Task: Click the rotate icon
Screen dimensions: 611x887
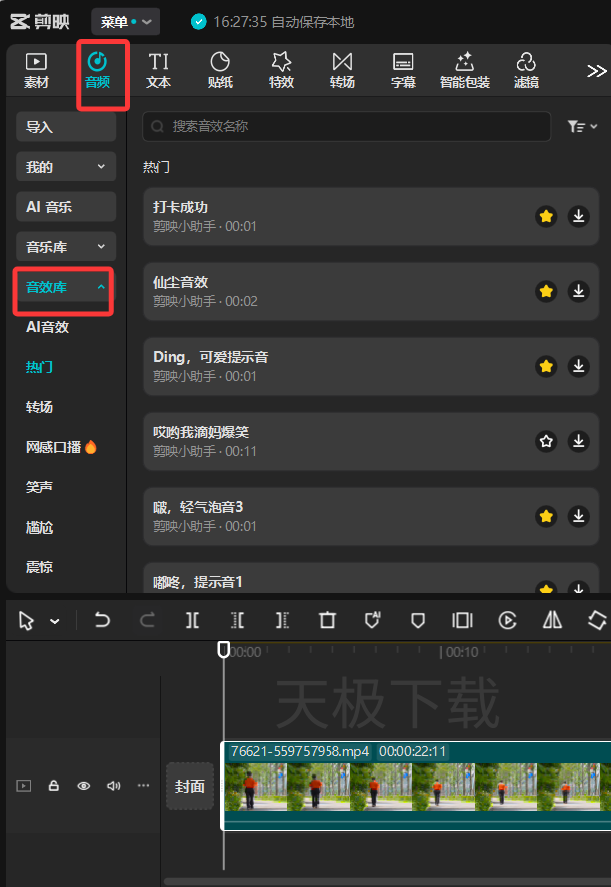Action: tap(597, 621)
